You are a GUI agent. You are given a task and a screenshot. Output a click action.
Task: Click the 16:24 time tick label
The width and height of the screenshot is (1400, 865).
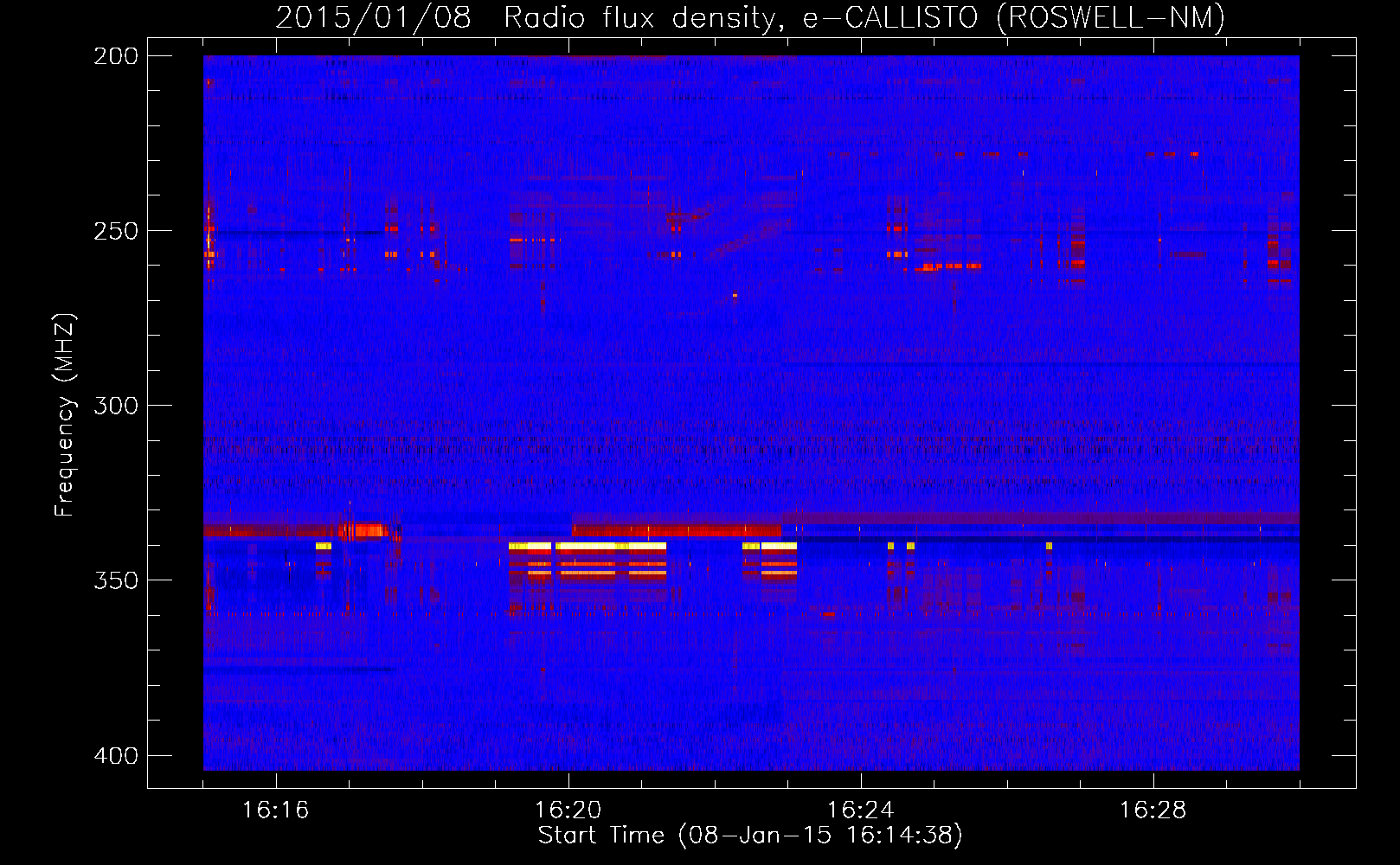[860, 811]
